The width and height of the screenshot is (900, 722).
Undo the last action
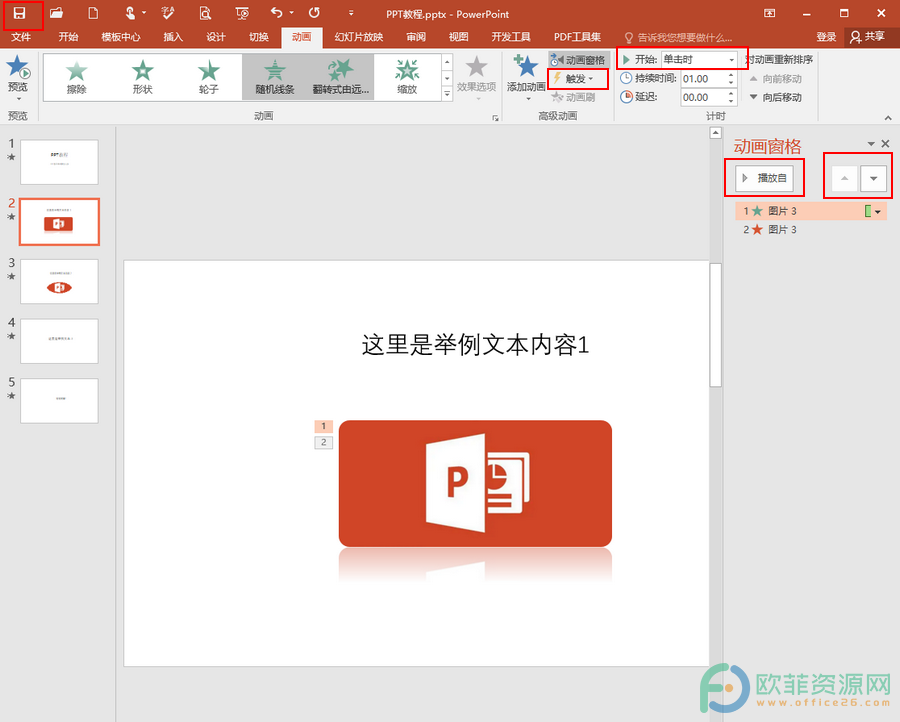277,13
